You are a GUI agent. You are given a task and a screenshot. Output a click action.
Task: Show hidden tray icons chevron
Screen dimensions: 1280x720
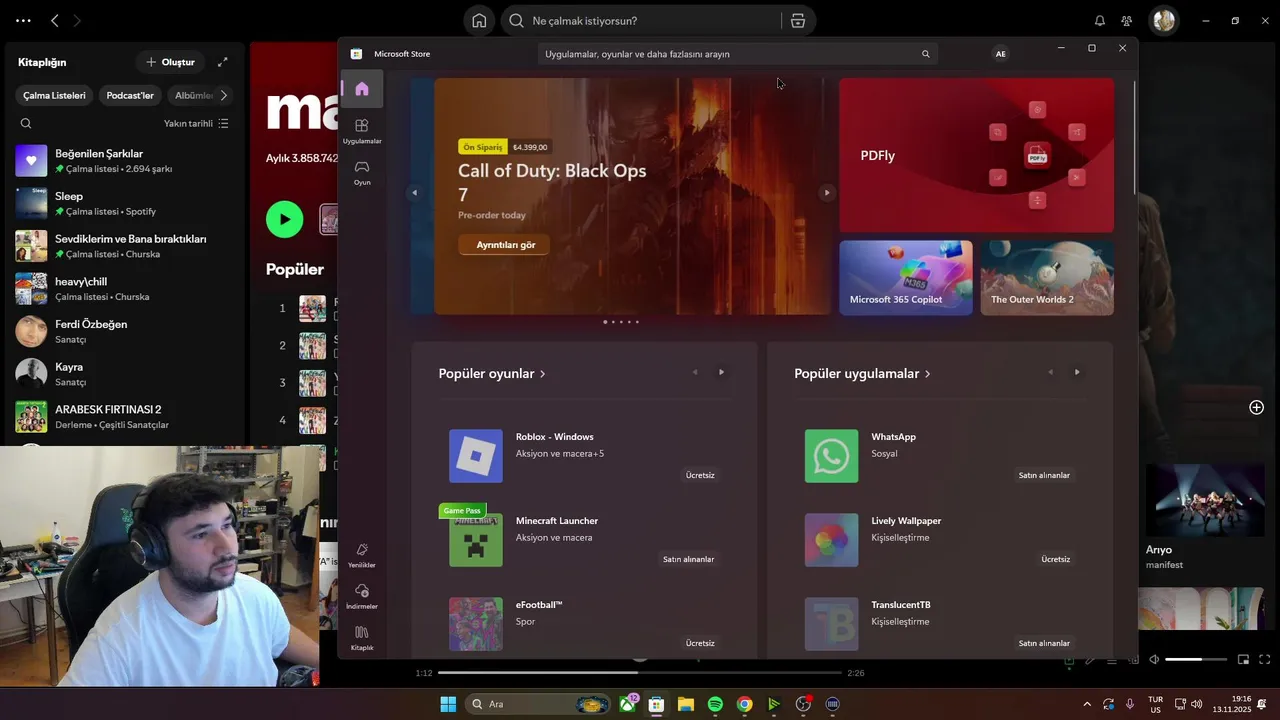pyautogui.click(x=1087, y=704)
